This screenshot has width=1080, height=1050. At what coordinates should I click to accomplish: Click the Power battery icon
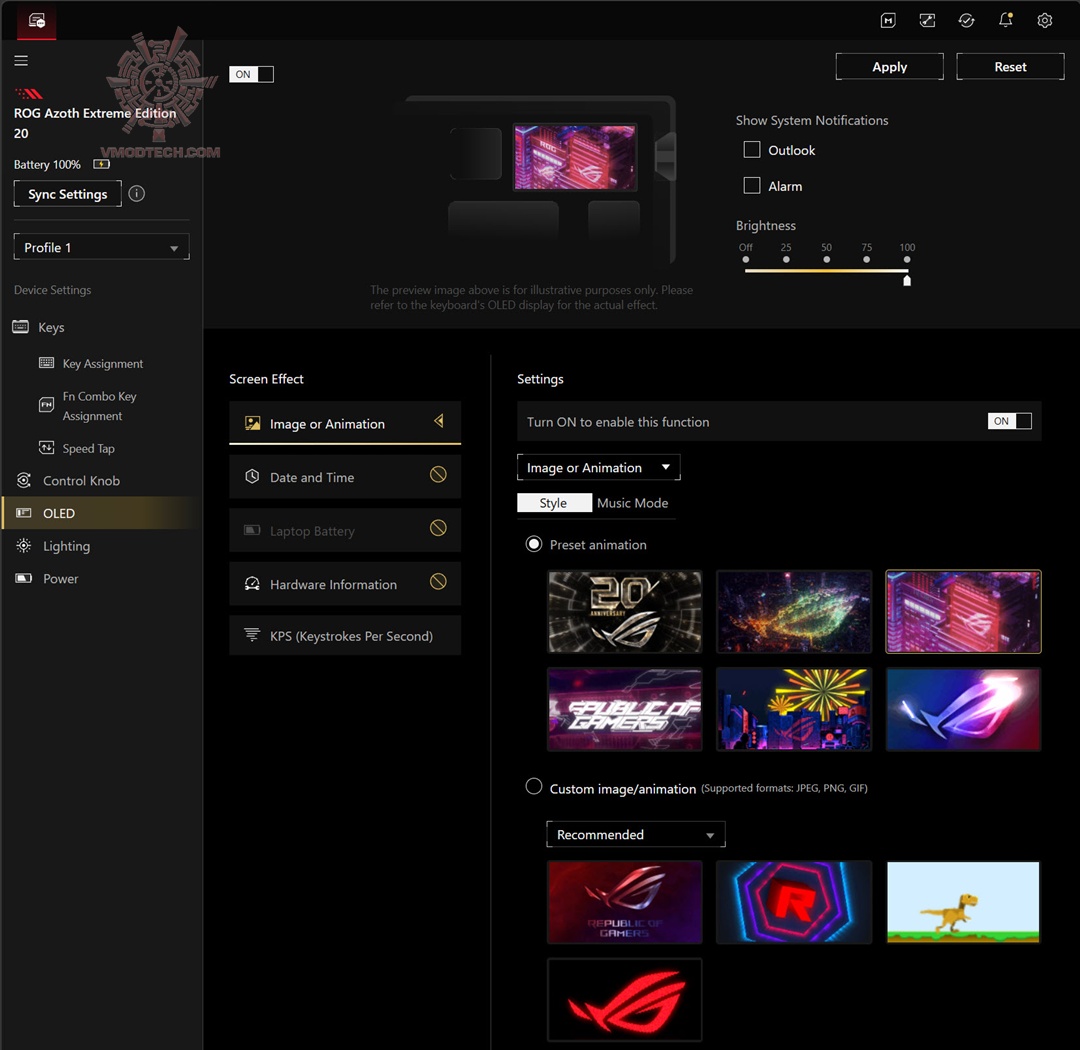23,578
